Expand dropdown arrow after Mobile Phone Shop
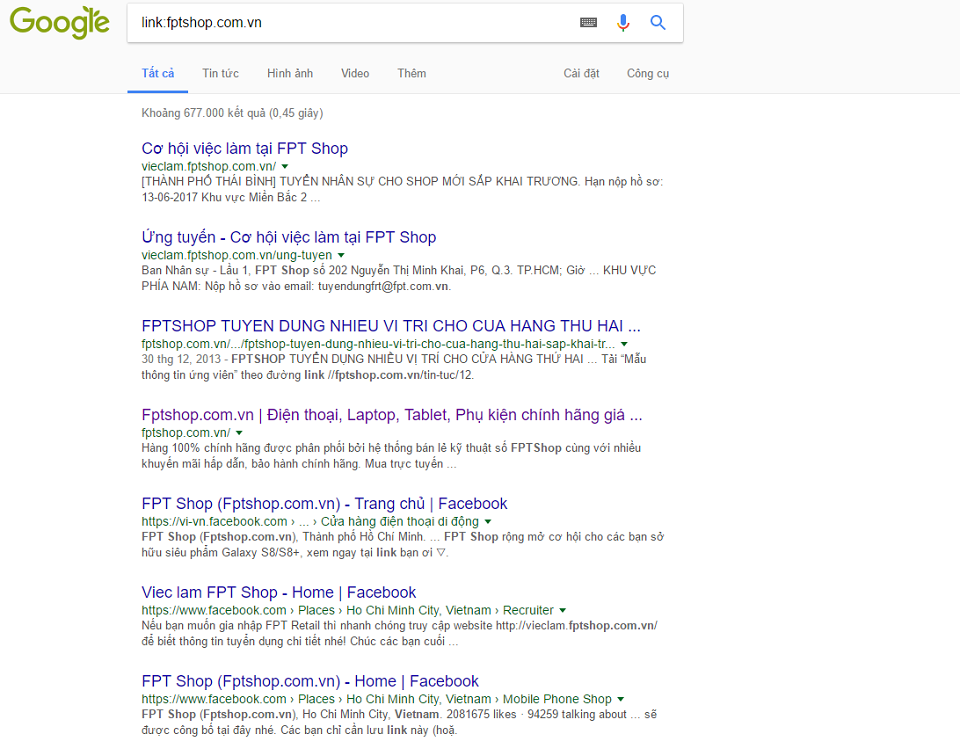Viewport: 960px width, 756px height. click(621, 699)
